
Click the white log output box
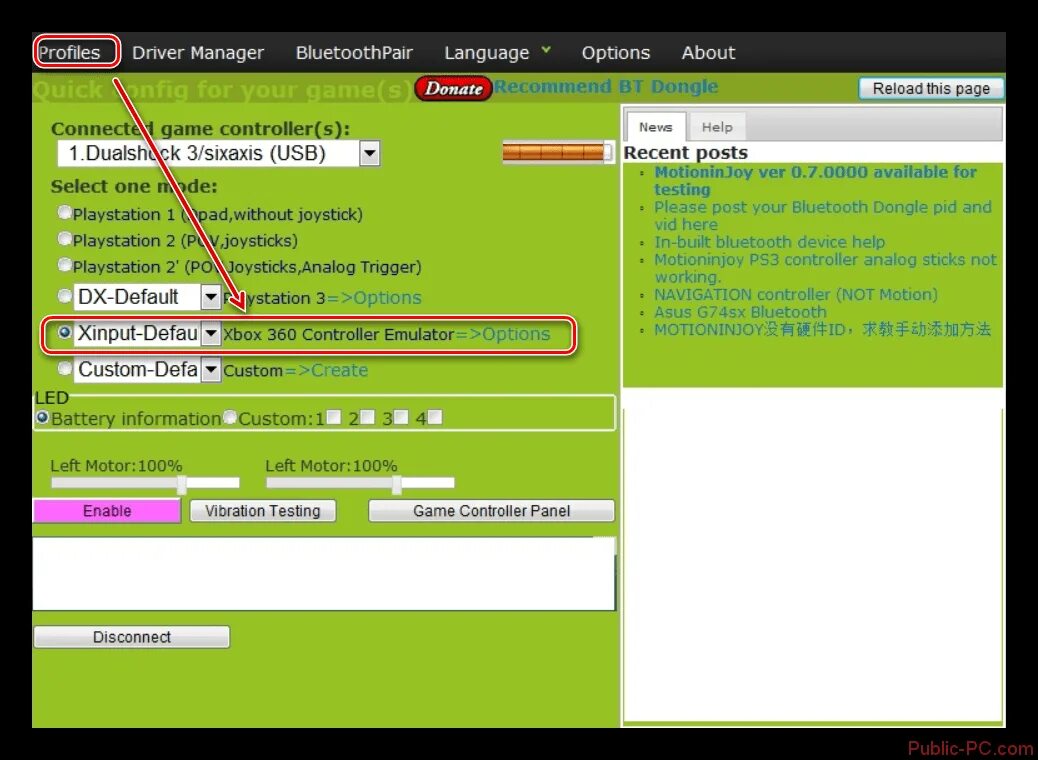[x=324, y=574]
